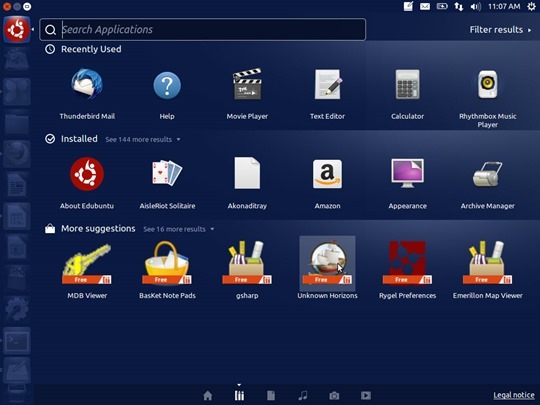Select Emerillon Map Viewer suggestion
The height and width of the screenshot is (405, 540).
488,263
